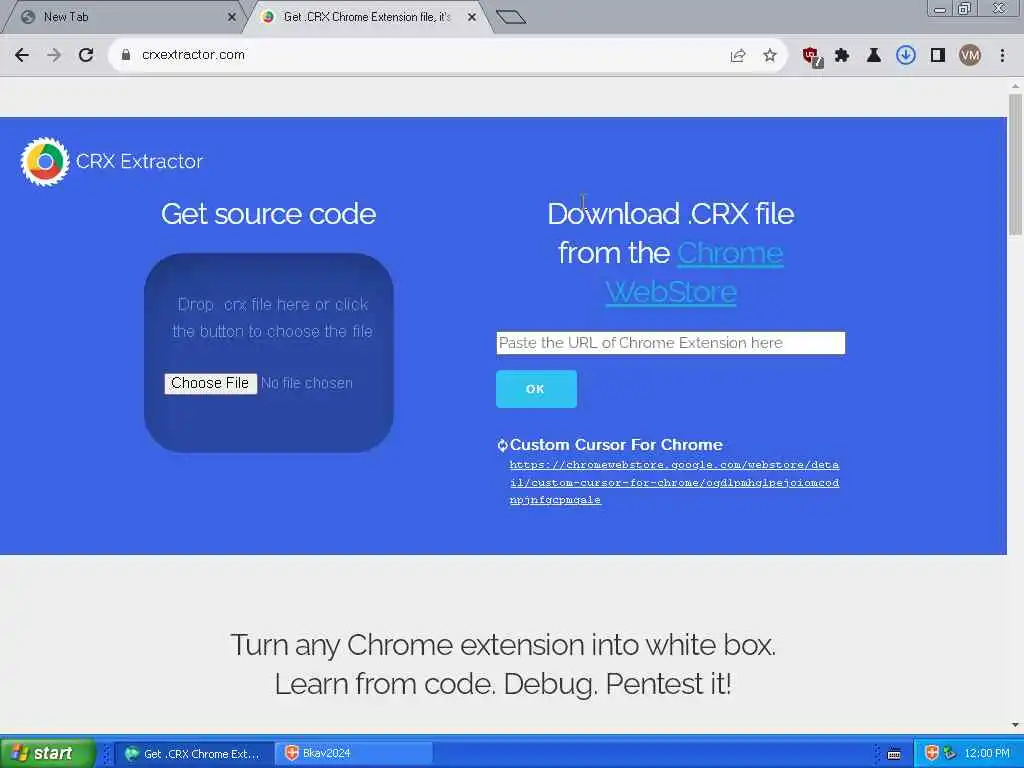Toggle the browser side panel icon
Viewport: 1024px width, 768px height.
[938, 56]
